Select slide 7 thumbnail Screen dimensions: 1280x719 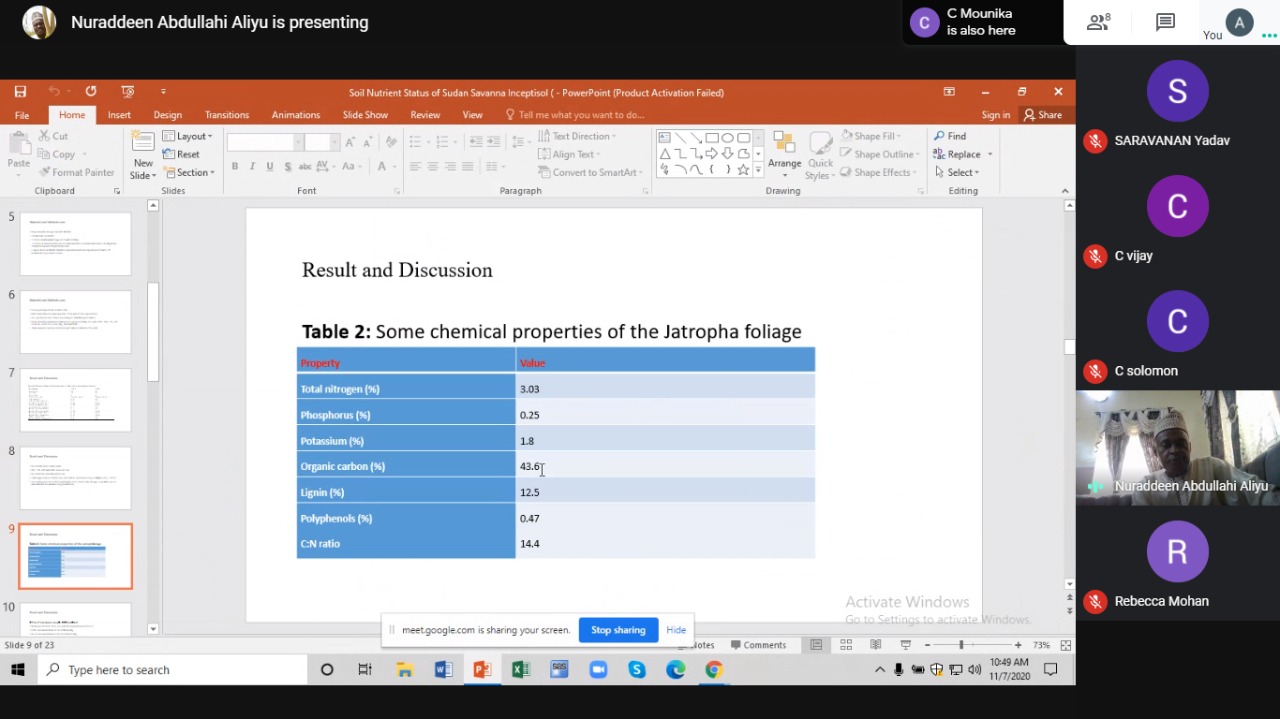[75, 400]
